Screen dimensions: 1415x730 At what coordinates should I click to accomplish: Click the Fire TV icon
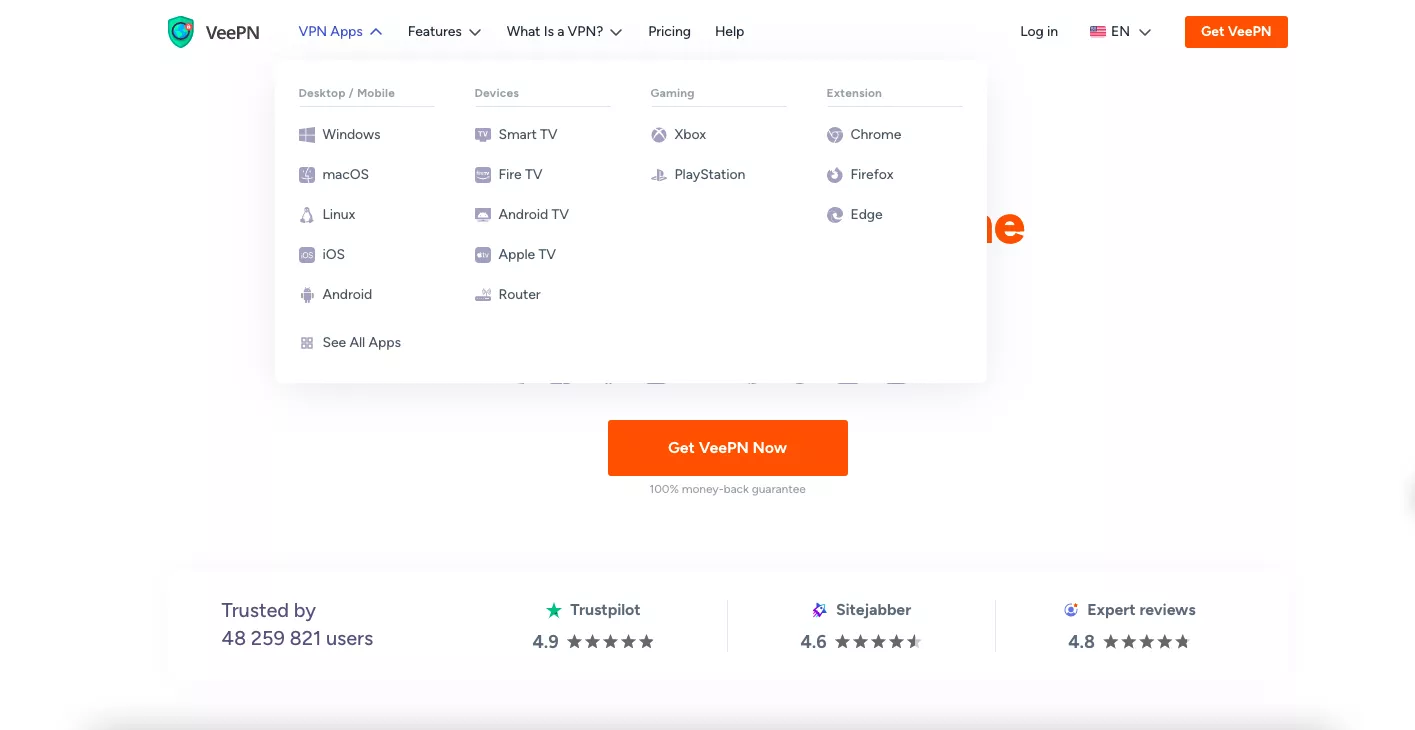(483, 175)
